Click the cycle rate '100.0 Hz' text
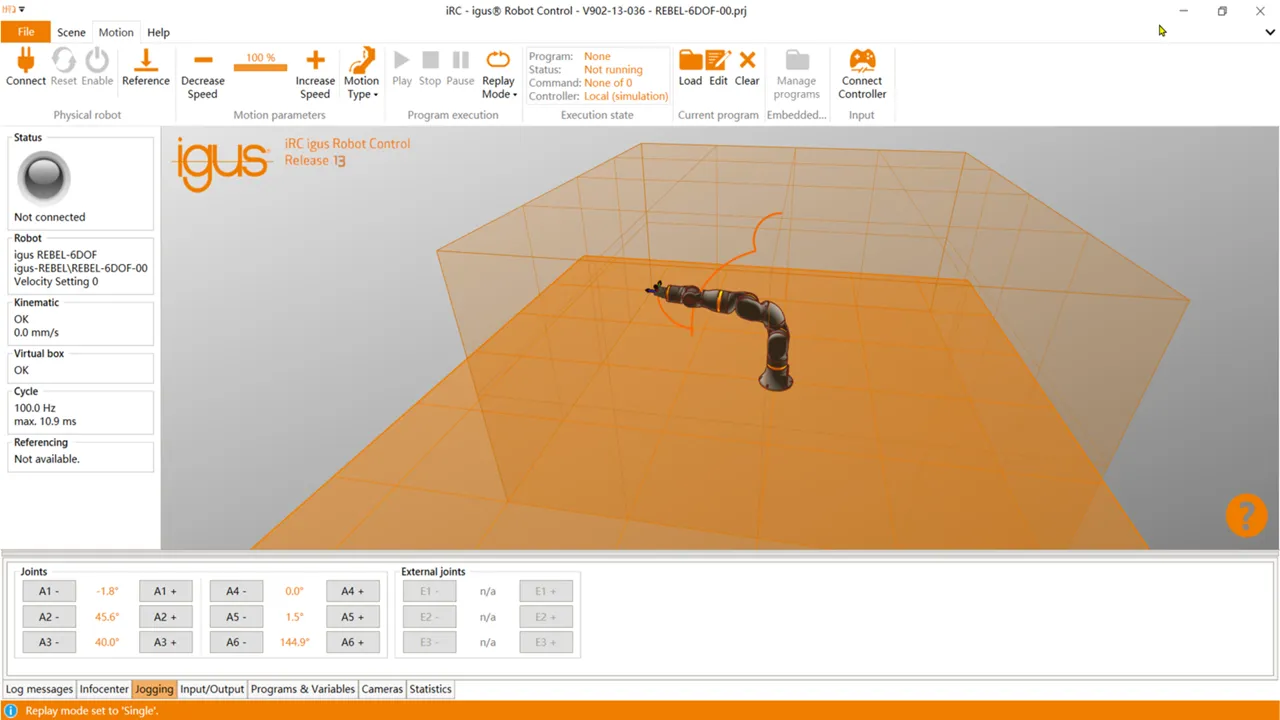 click(35, 408)
